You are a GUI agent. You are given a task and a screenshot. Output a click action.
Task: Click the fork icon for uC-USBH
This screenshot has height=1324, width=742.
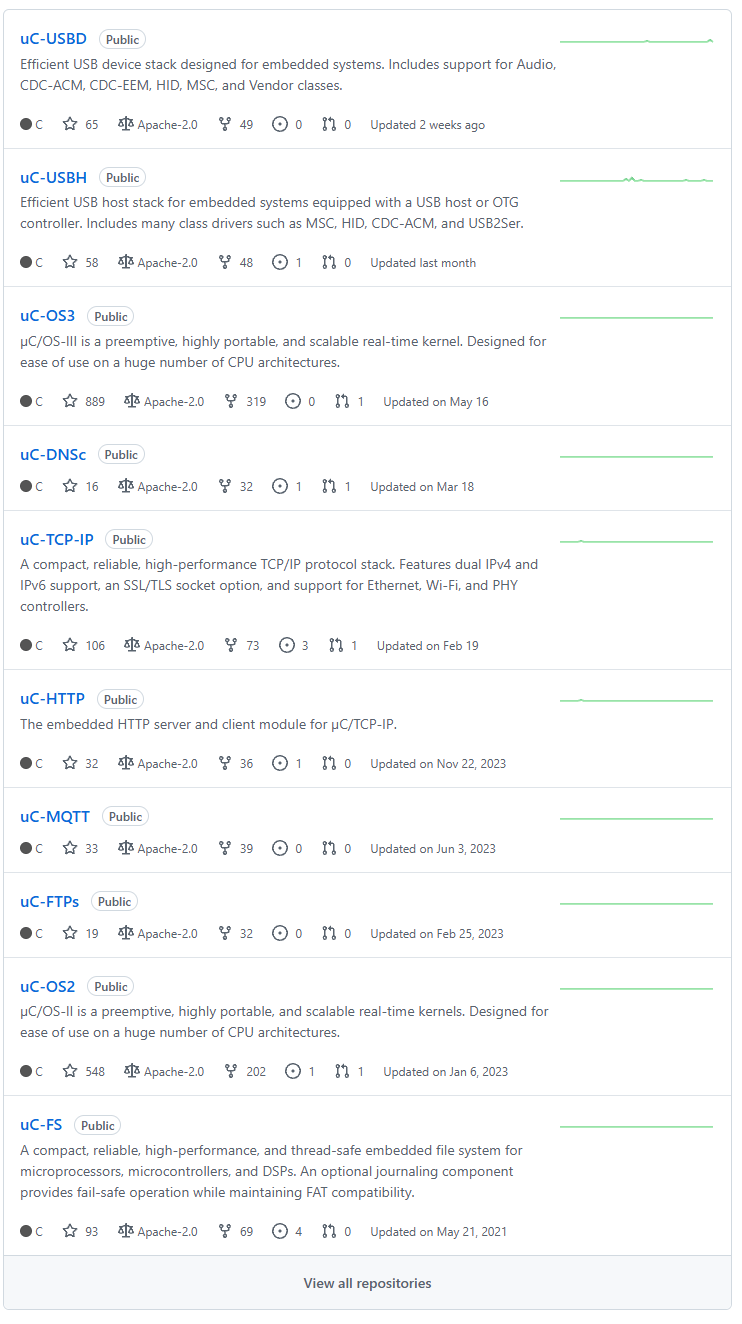225,263
